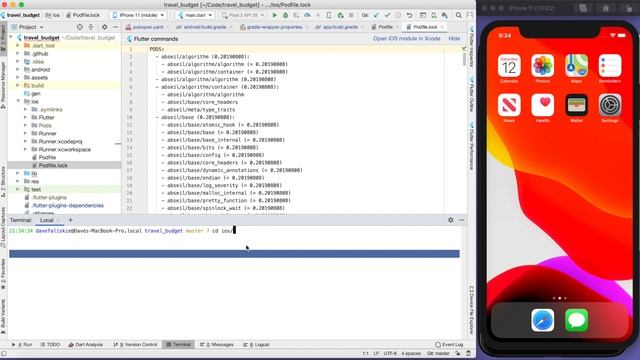Click the Git update project arrow icon

tap(376, 15)
